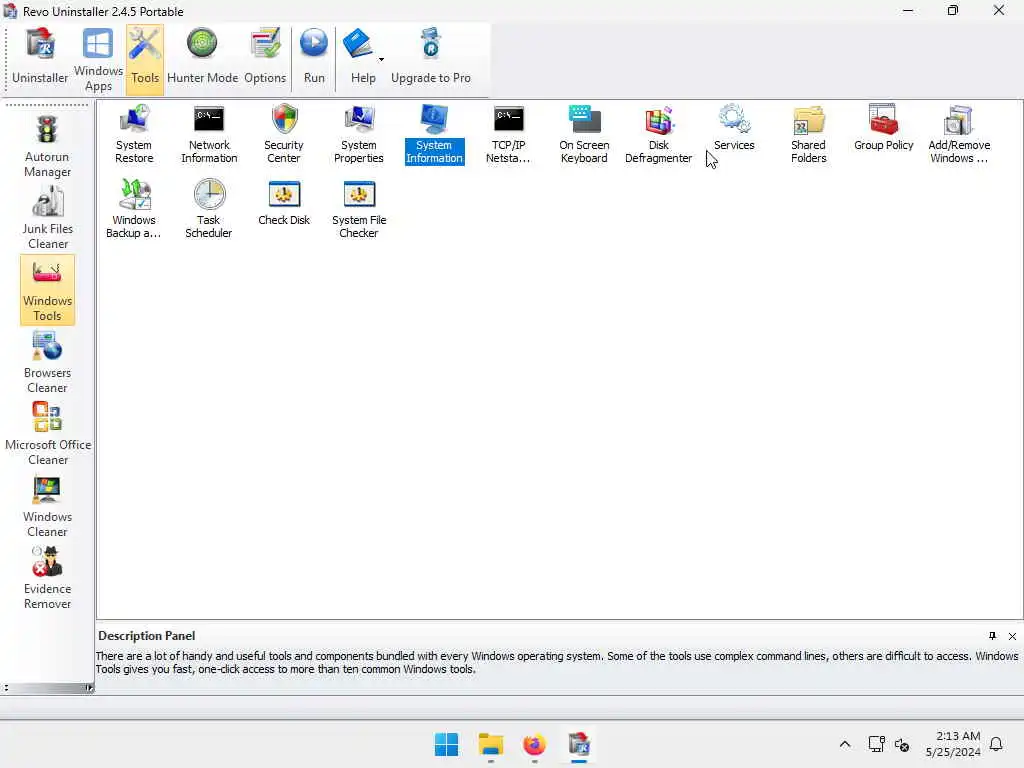Launch Windows Backup tool

coord(134,209)
